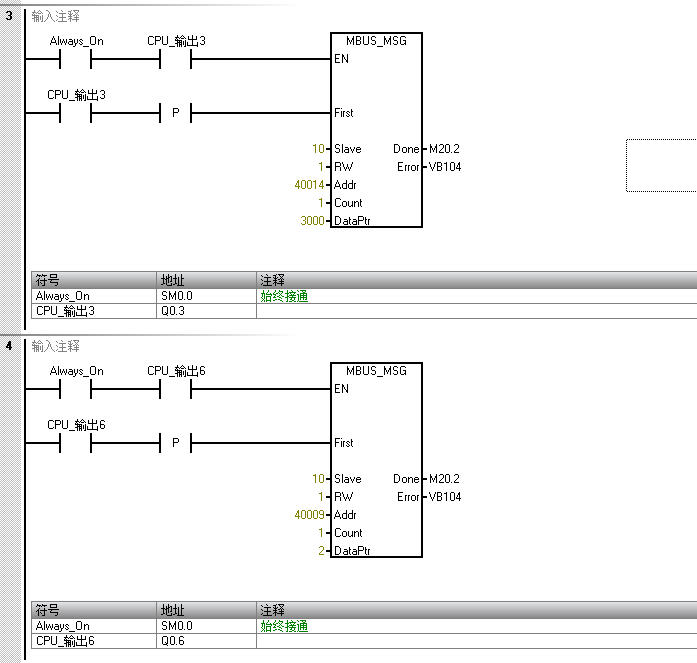This screenshot has height=663, width=697.
Task: Click the Addr value 40014
Action: [x=310, y=185]
